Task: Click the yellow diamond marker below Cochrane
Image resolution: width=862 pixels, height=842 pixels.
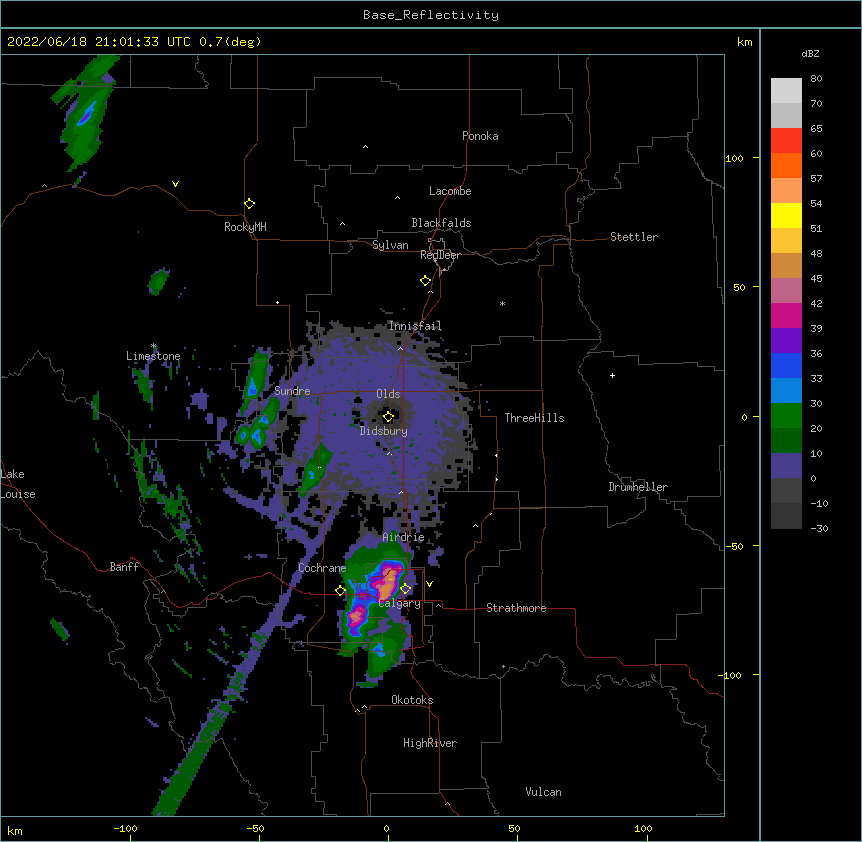Action: click(x=340, y=591)
